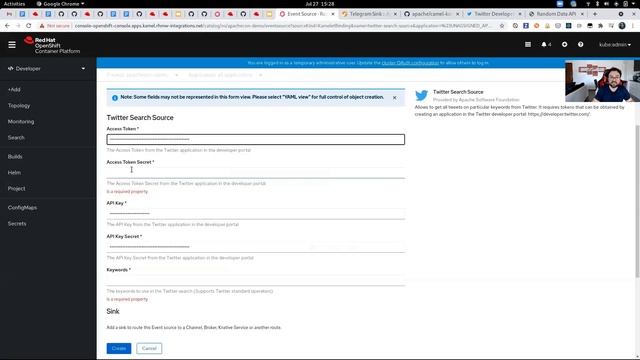The image size is (640, 360).
Task: Open the help question mark menu
Action: (x=580, y=44)
